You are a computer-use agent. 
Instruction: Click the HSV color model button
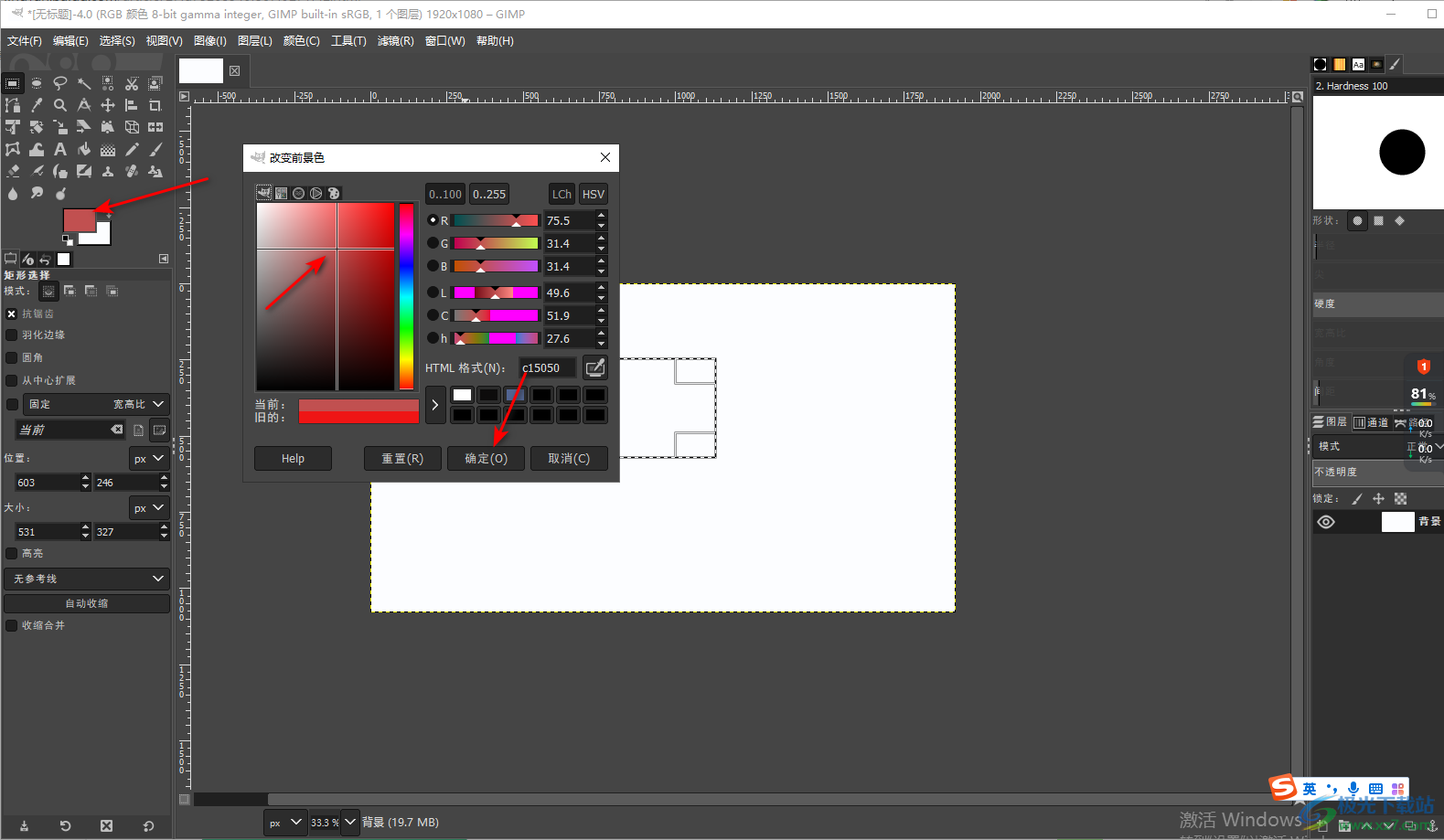coord(594,194)
